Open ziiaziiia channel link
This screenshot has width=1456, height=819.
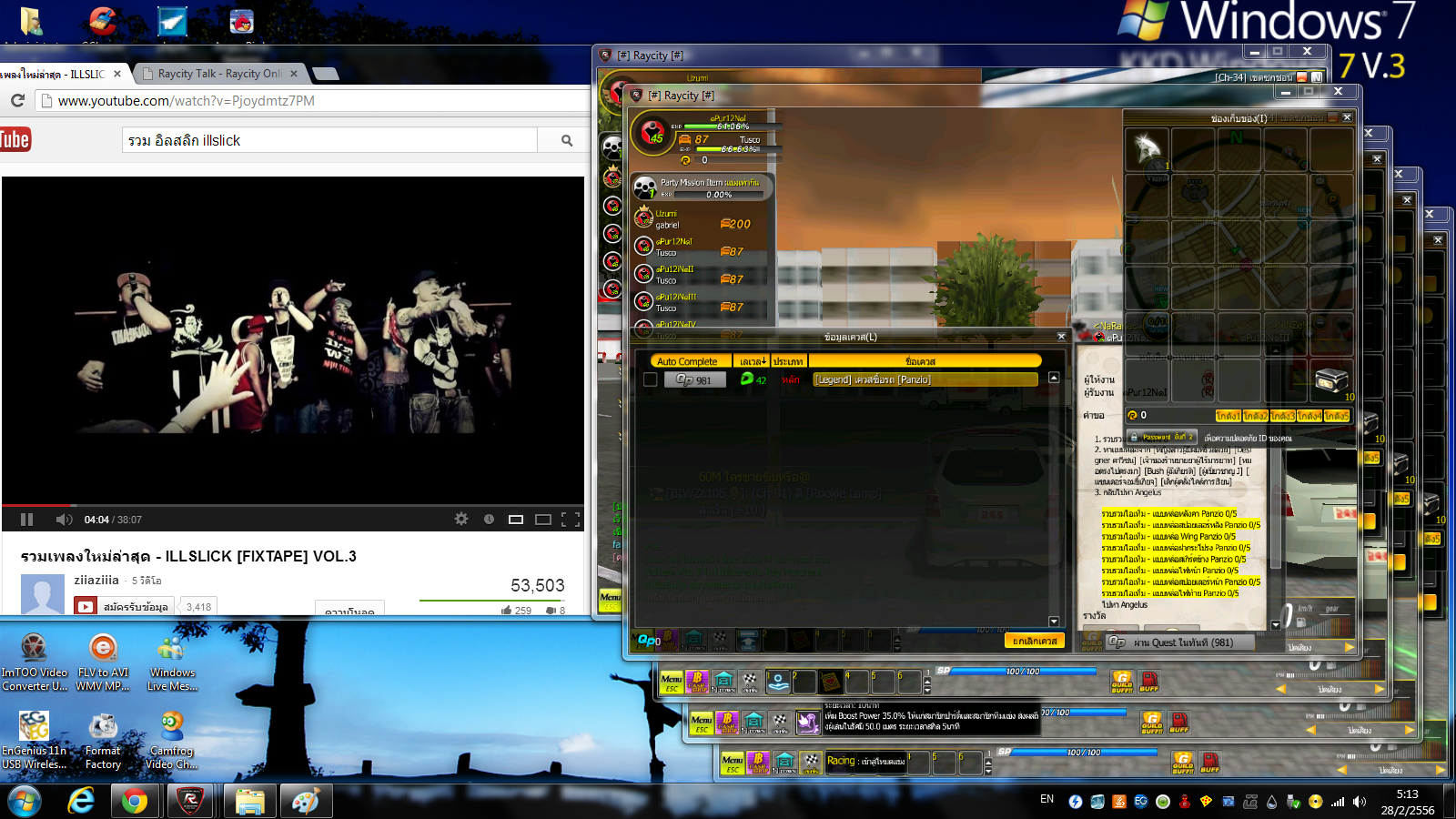coord(96,580)
